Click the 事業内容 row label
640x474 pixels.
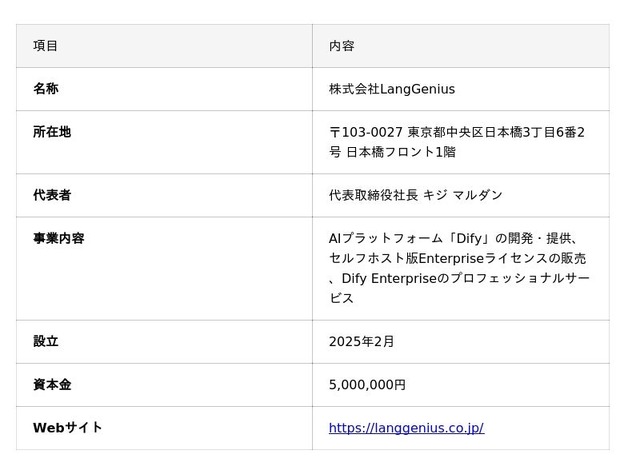58,238
